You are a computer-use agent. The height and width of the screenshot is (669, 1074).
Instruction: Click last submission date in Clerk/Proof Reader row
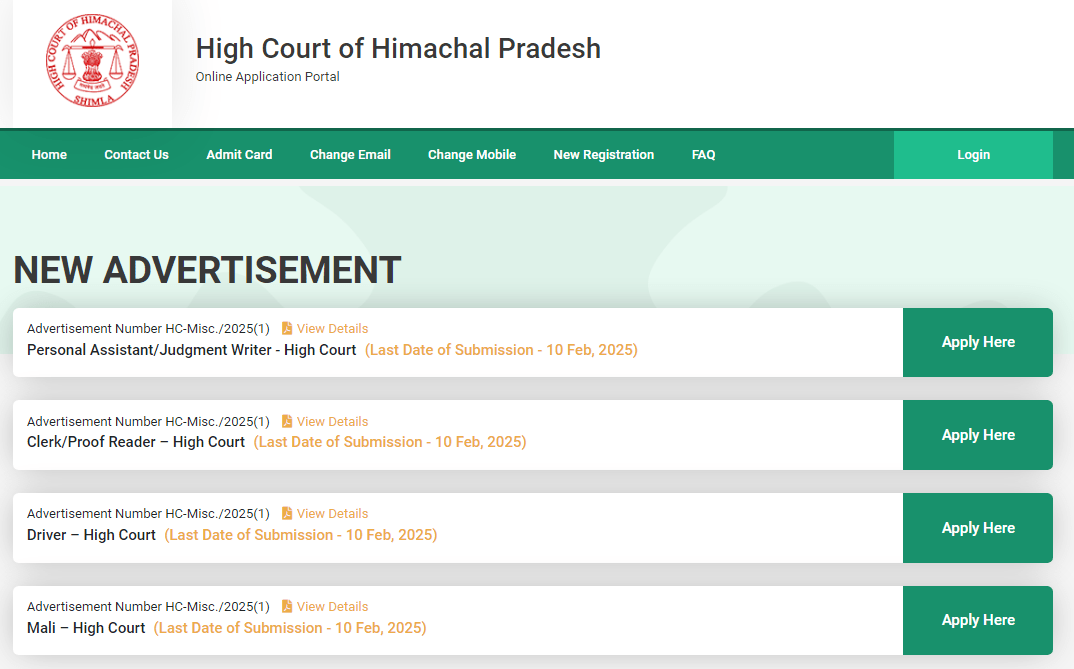tap(390, 442)
